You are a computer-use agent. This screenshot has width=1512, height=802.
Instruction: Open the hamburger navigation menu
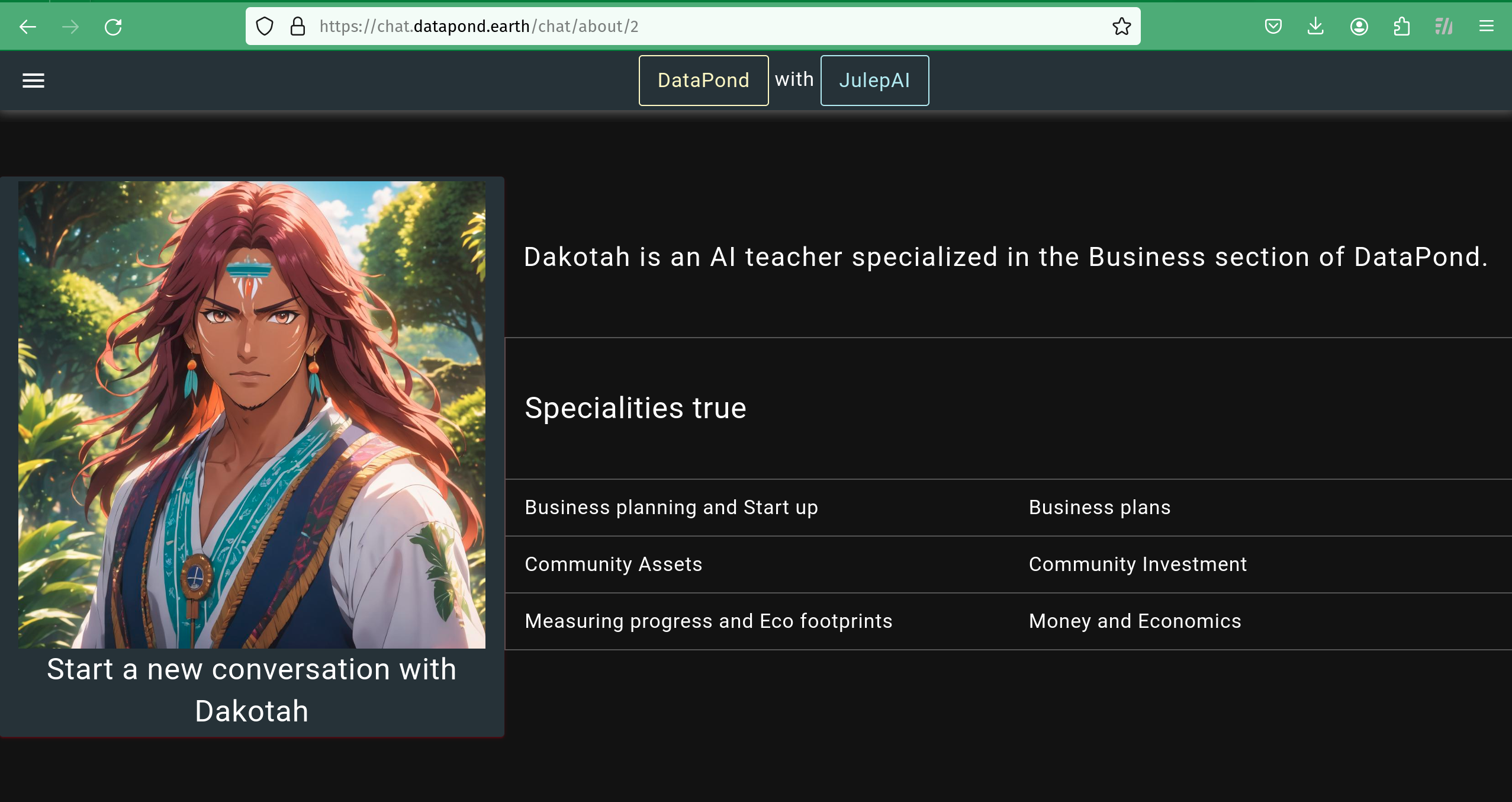point(33,81)
